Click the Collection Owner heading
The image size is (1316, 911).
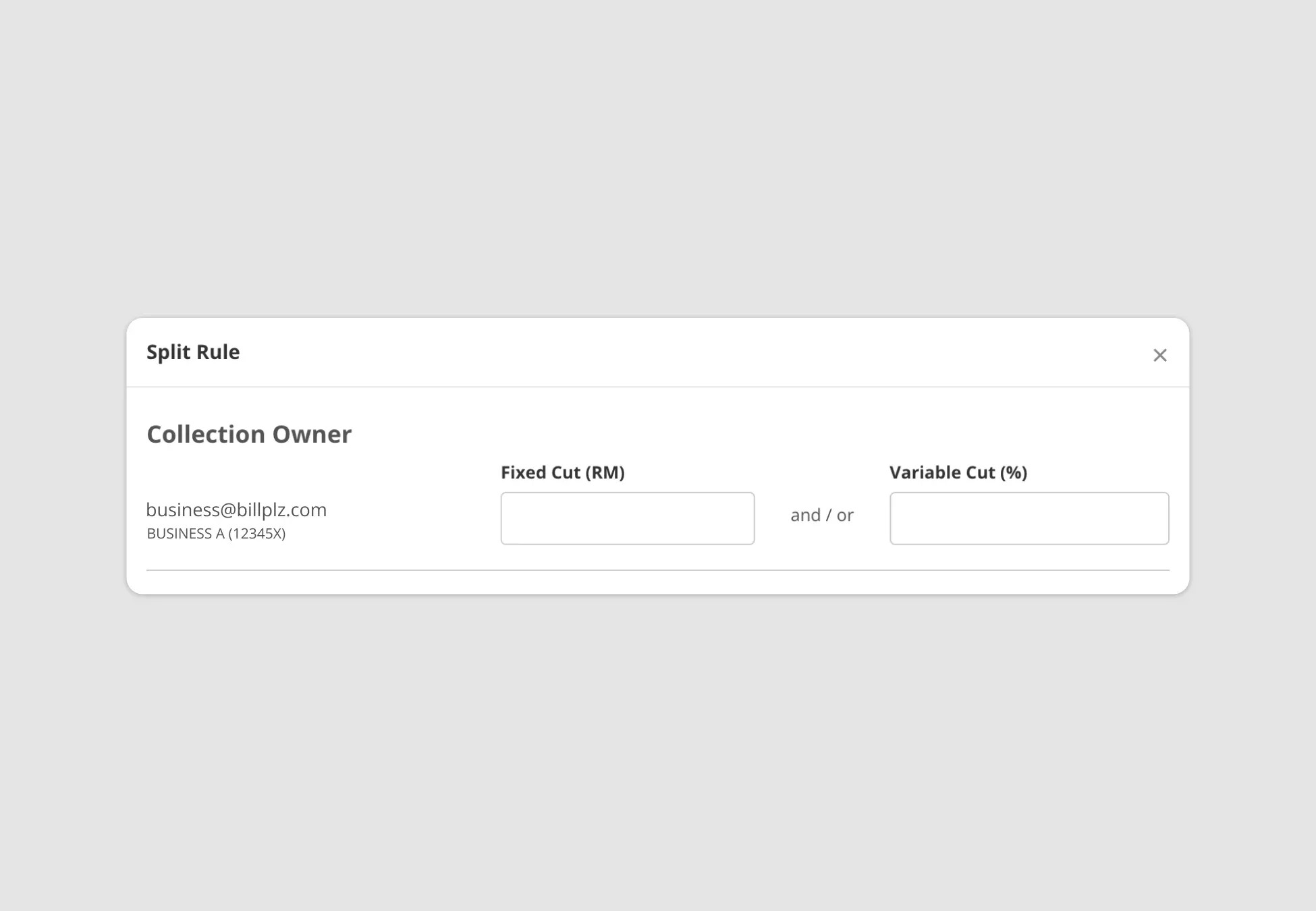tap(249, 434)
